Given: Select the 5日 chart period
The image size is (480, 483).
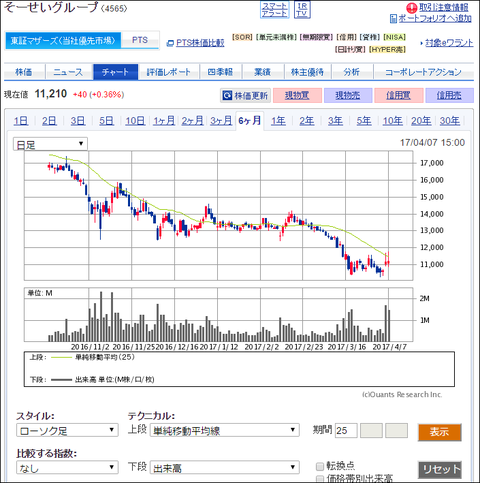Looking at the screenshot, I should [106, 121].
